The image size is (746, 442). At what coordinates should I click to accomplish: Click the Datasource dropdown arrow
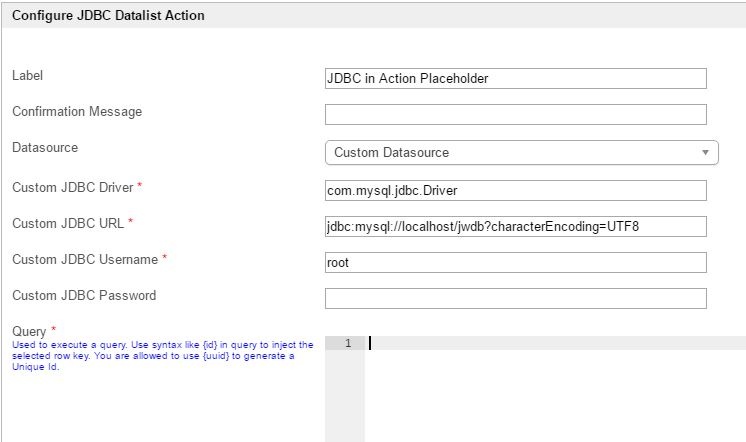click(x=706, y=153)
